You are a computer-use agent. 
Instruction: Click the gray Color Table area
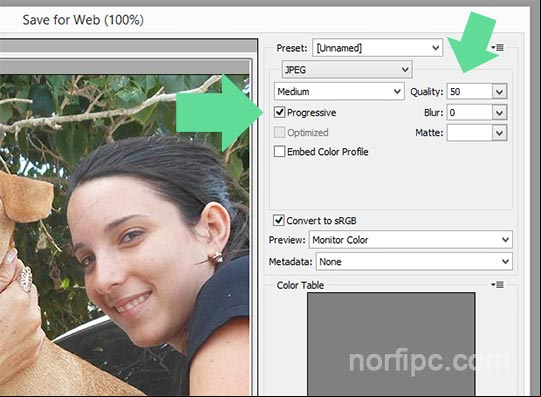[391, 344]
